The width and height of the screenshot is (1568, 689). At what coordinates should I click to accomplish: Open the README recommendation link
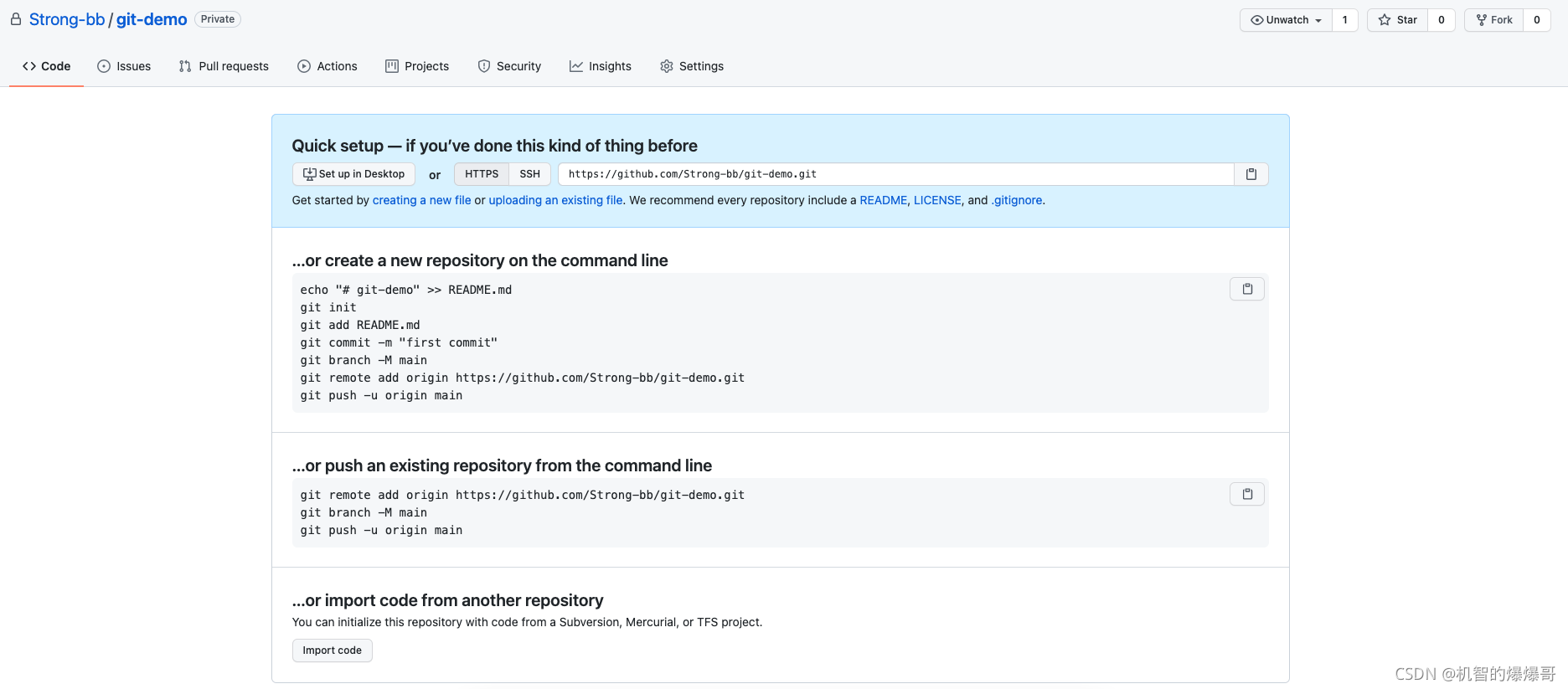point(884,200)
